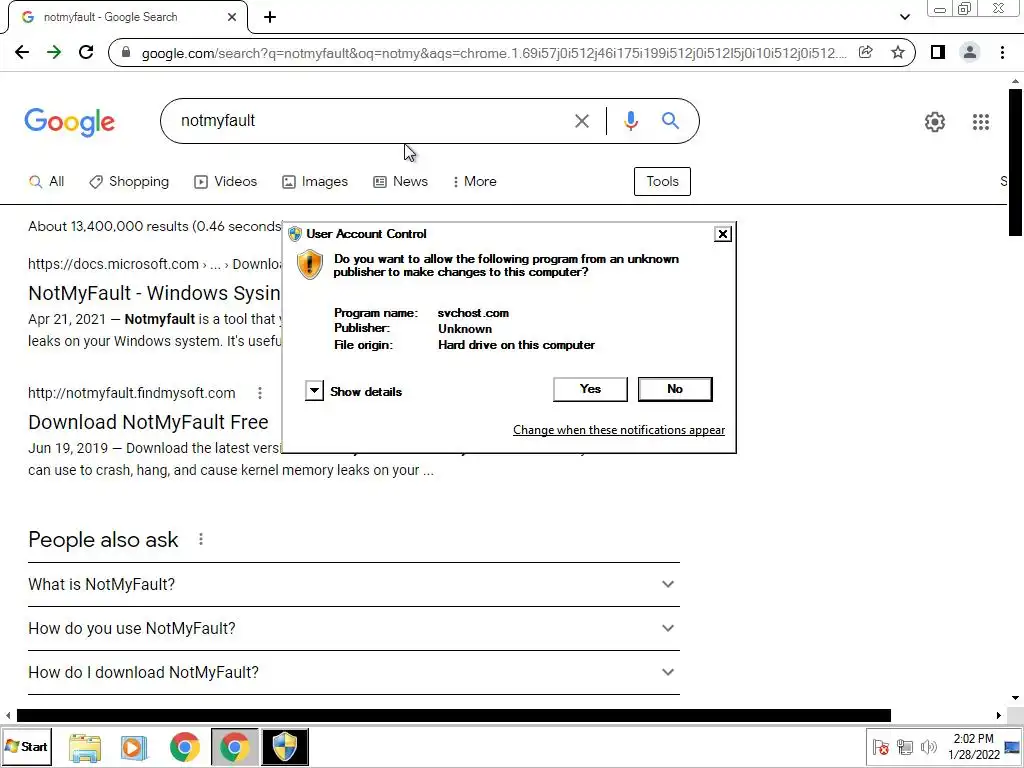This screenshot has width=1024, height=768.
Task: Open Windows Explorer from the taskbar
Action: click(85, 747)
